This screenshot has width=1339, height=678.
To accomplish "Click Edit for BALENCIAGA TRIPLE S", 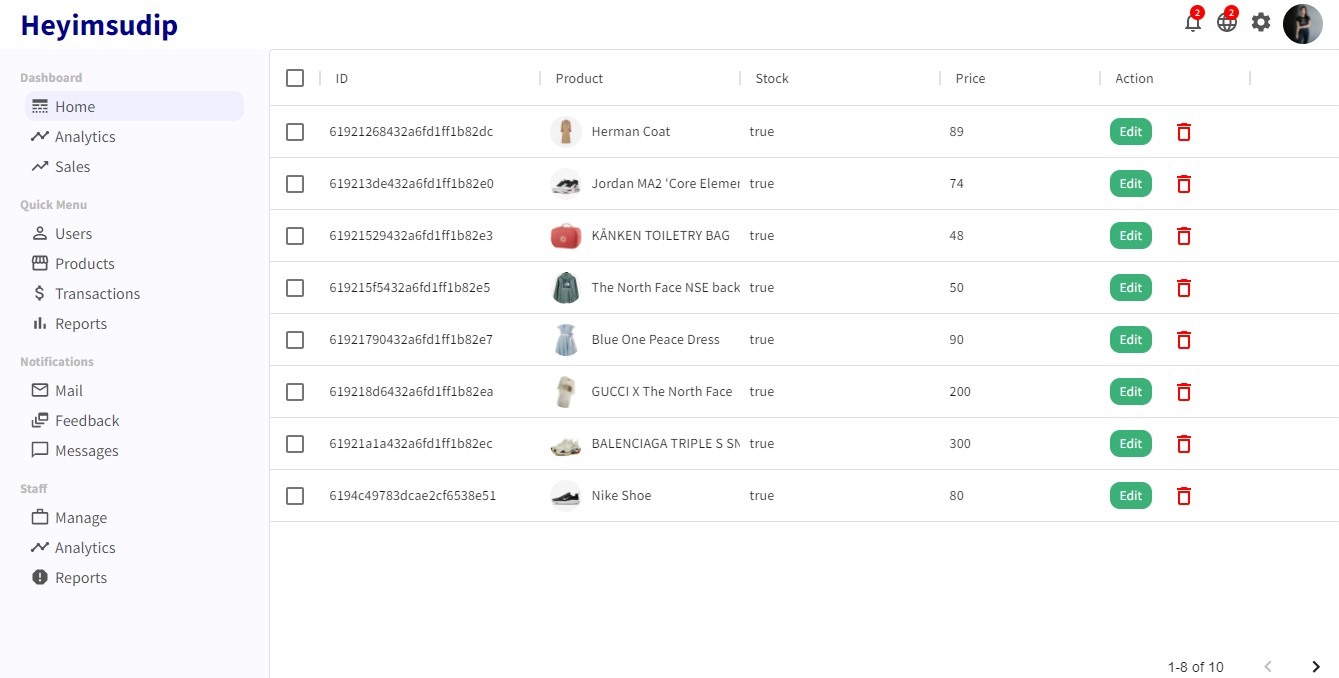I will point(1130,444).
